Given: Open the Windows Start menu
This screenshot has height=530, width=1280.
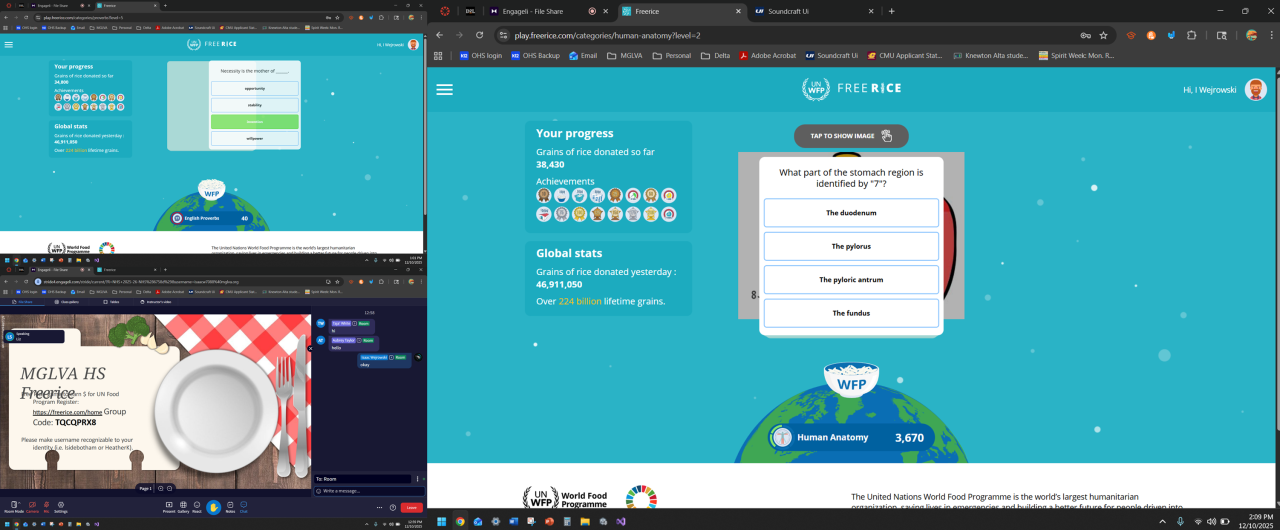Looking at the screenshot, I should (x=441, y=521).
